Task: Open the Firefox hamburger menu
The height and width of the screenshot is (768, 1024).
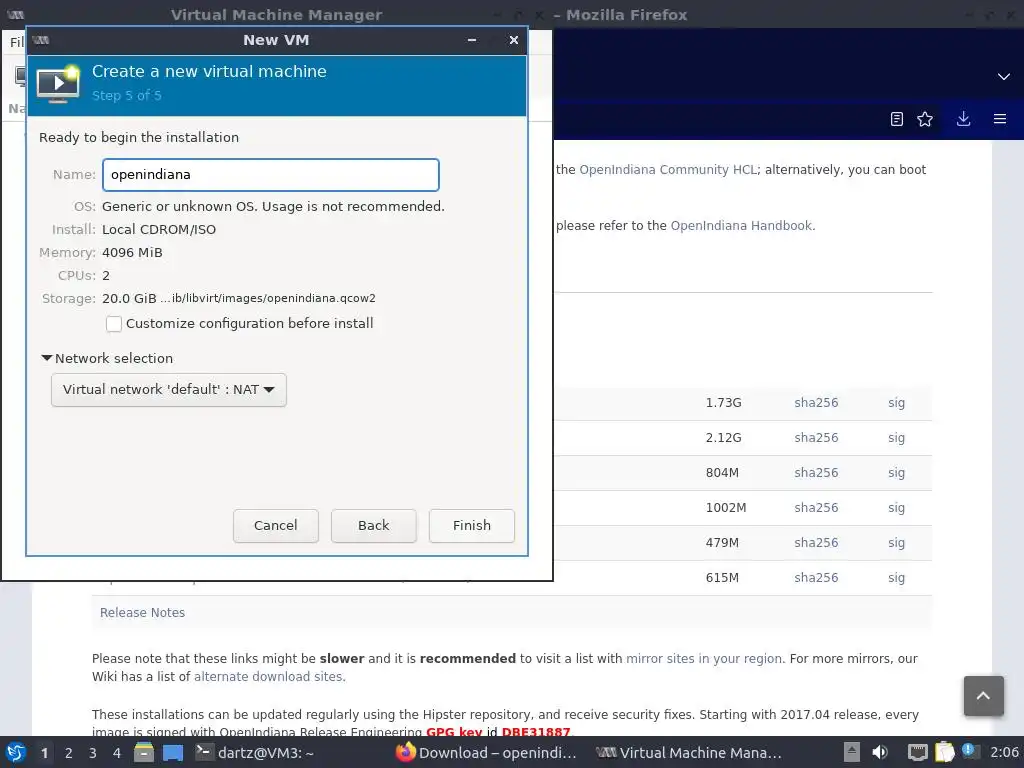Action: [1000, 119]
